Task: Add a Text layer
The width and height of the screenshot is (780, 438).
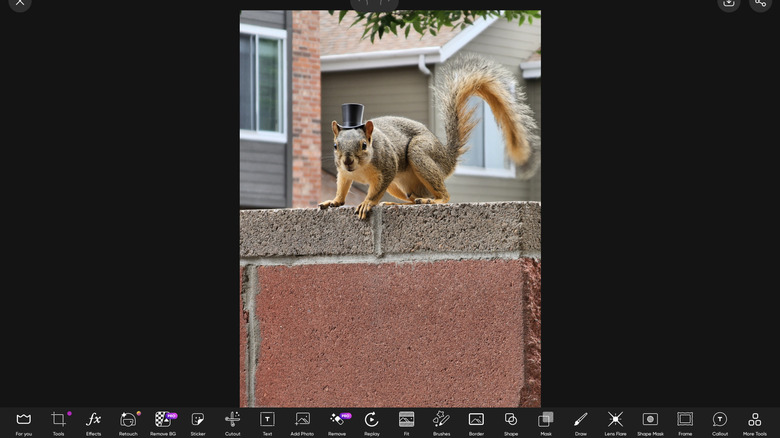Action: (267, 423)
